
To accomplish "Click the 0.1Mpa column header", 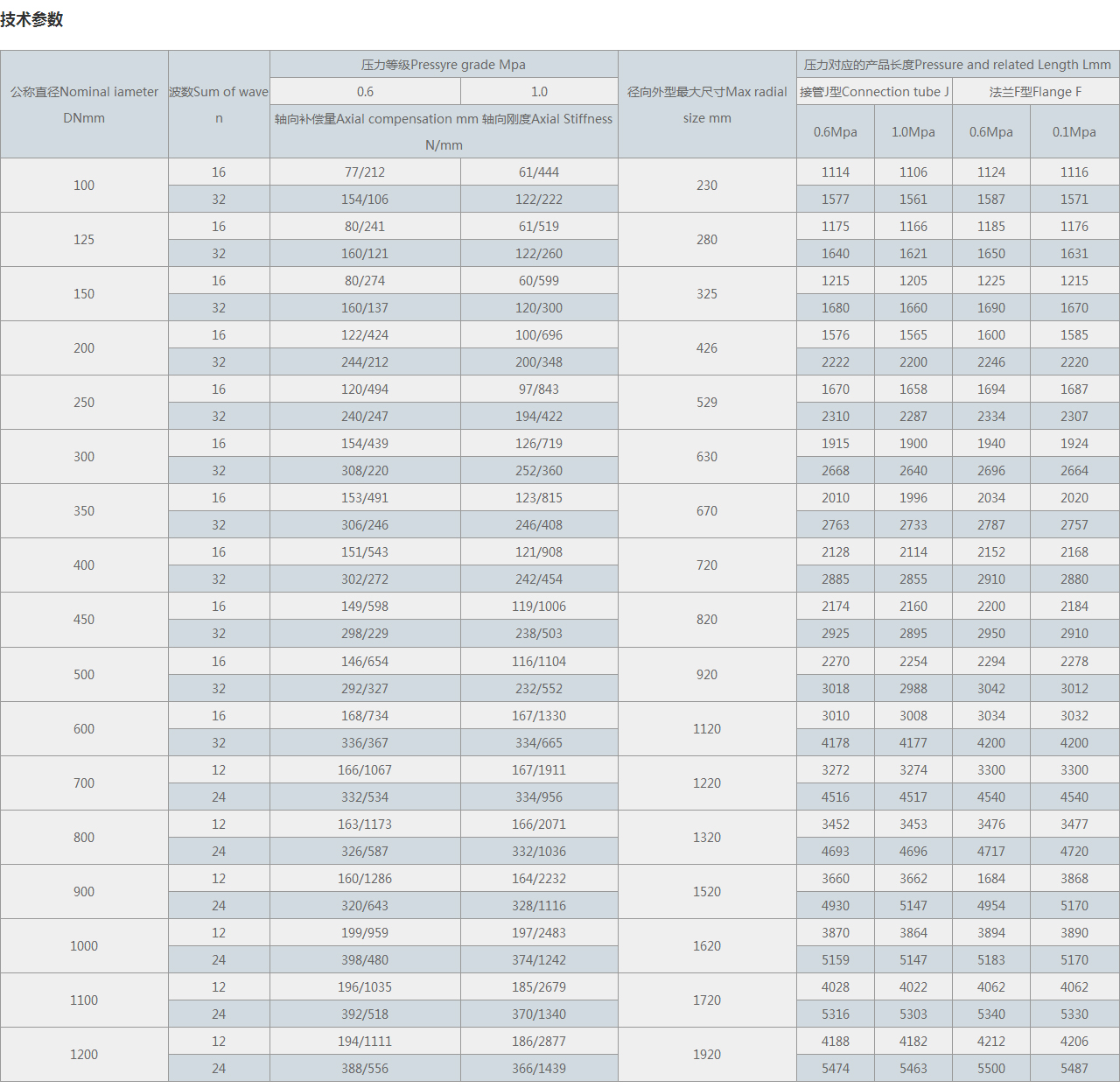I will pos(1074,132).
